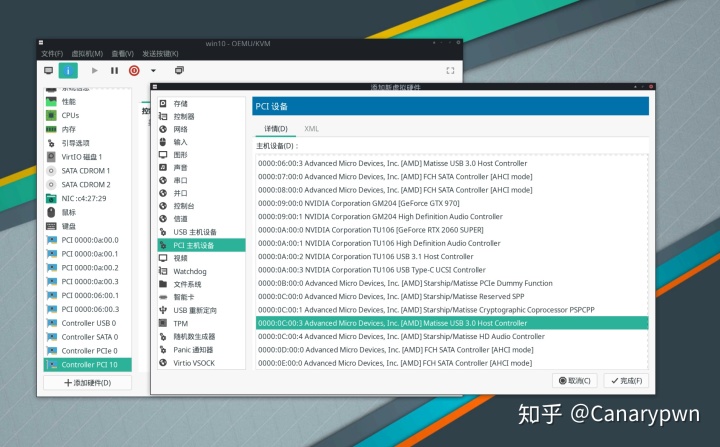Screen dimensions: 720x447
Task: Select Starship/Matisse HD Audio Controller
Action: [452, 336]
